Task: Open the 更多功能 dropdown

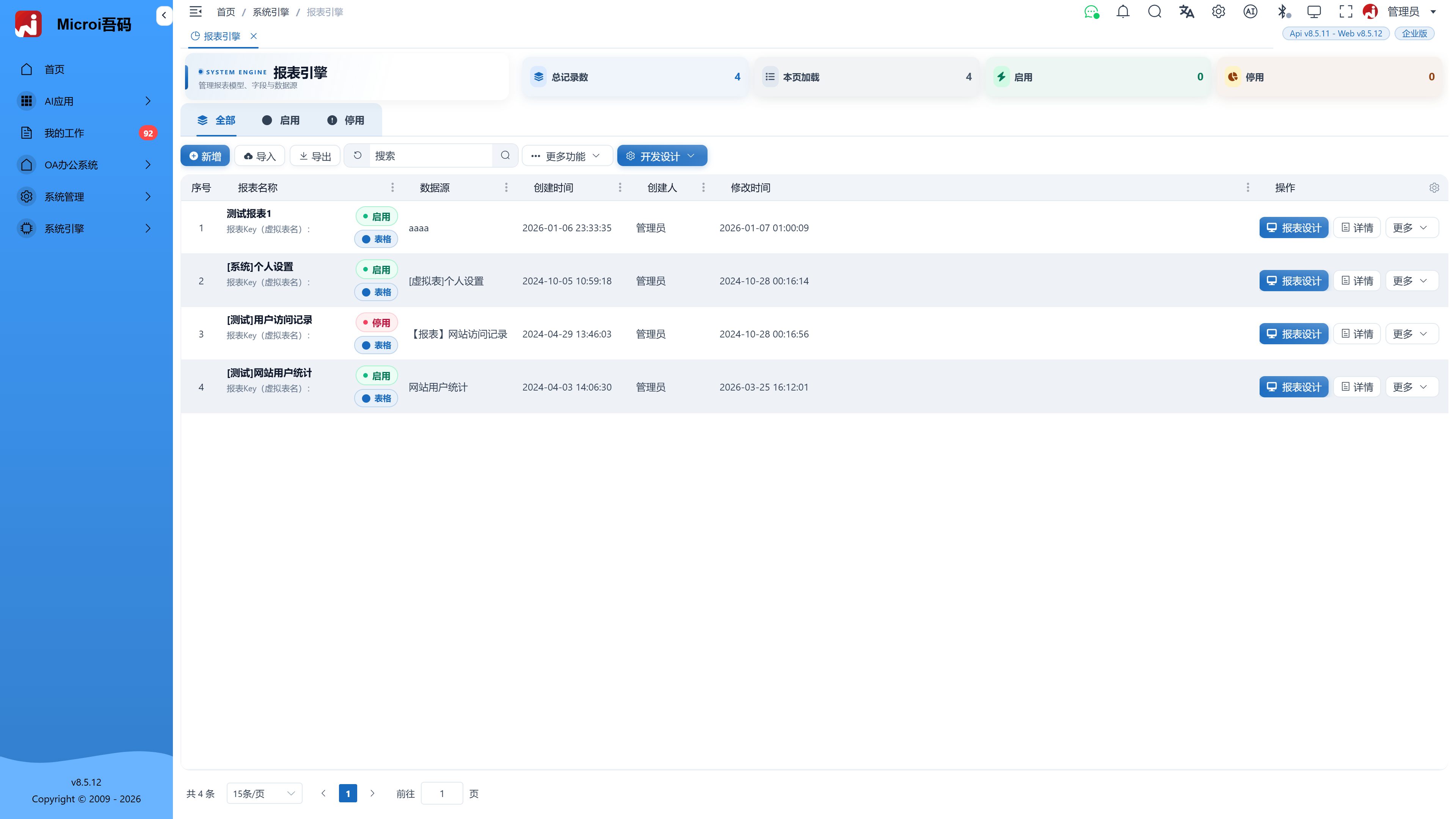Action: 567,156
